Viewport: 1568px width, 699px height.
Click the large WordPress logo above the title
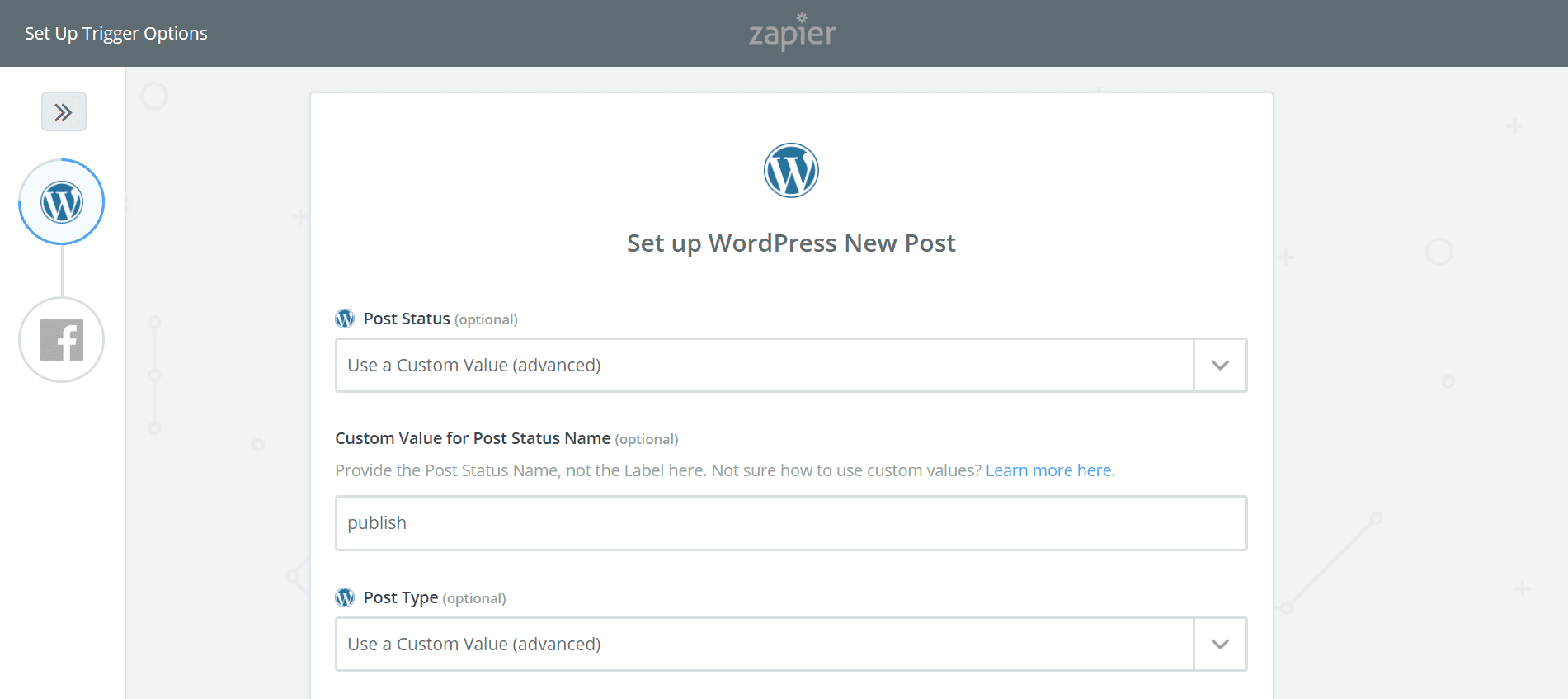click(x=790, y=170)
